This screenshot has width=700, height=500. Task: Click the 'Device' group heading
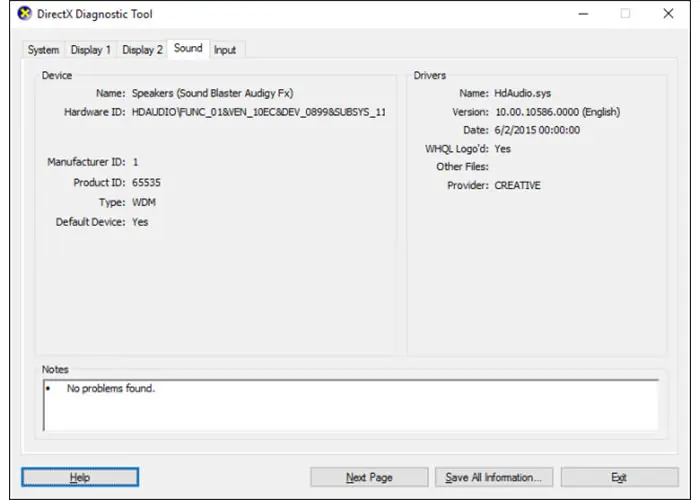pos(57,75)
